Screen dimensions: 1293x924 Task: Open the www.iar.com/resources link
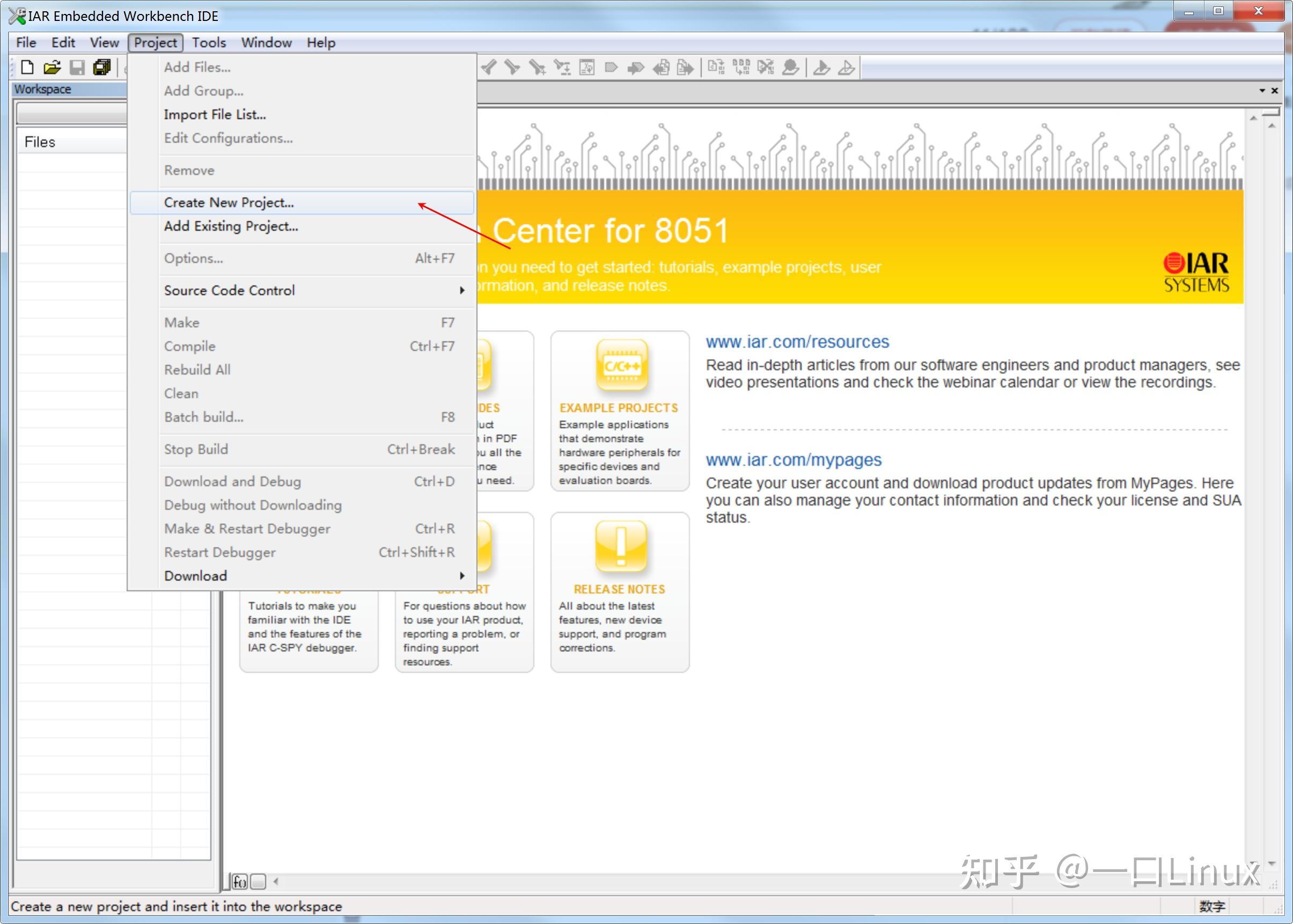[798, 342]
